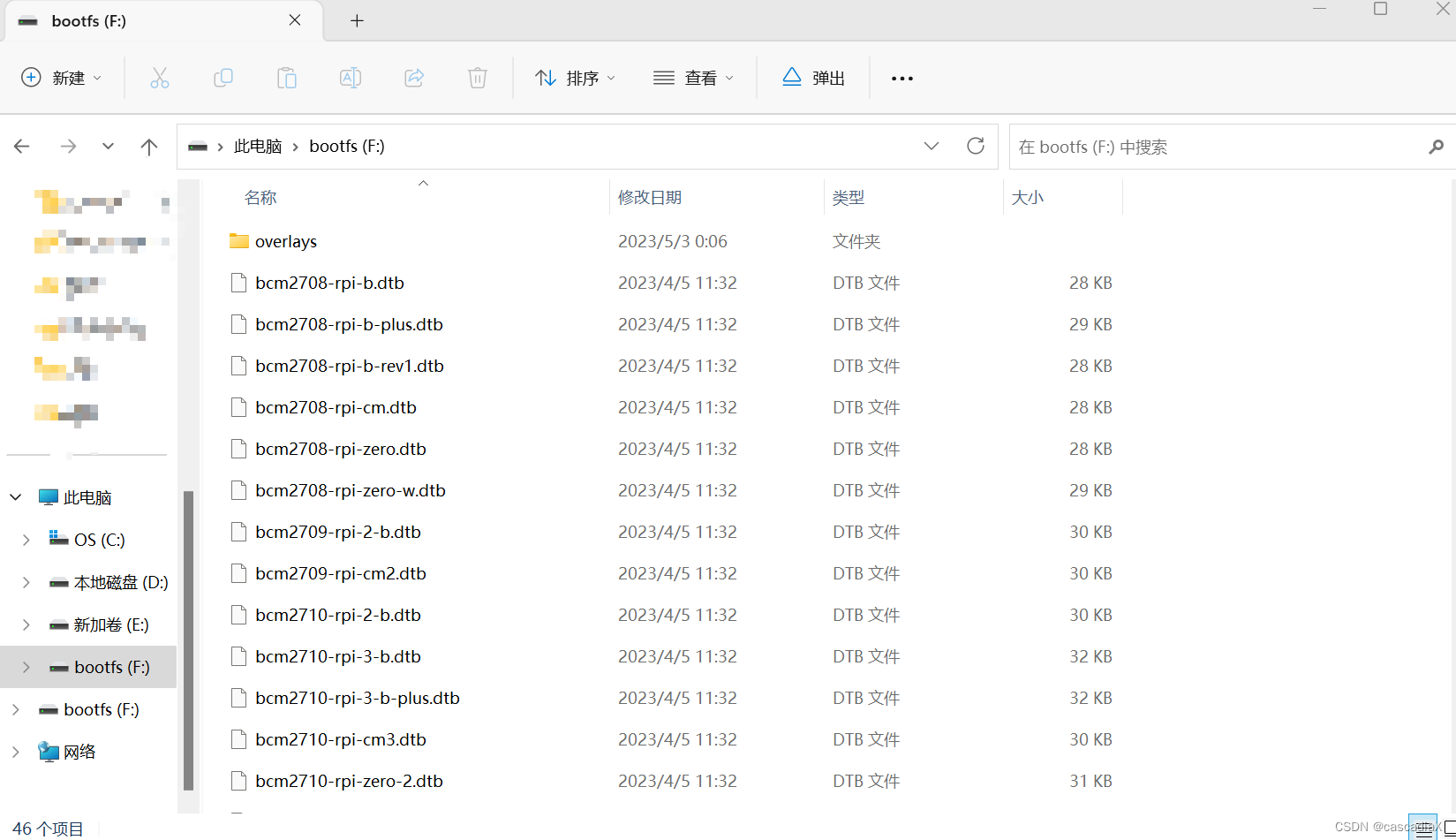This screenshot has height=840, width=1456.
Task: Select 此电脑 in navigation pane
Action: 87,497
